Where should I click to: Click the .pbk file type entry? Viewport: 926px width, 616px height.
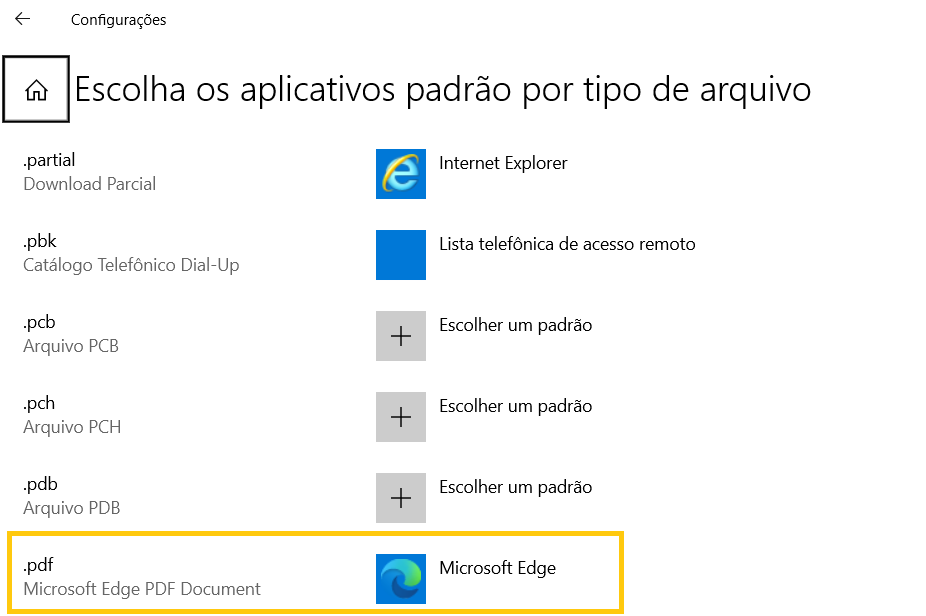point(40,241)
